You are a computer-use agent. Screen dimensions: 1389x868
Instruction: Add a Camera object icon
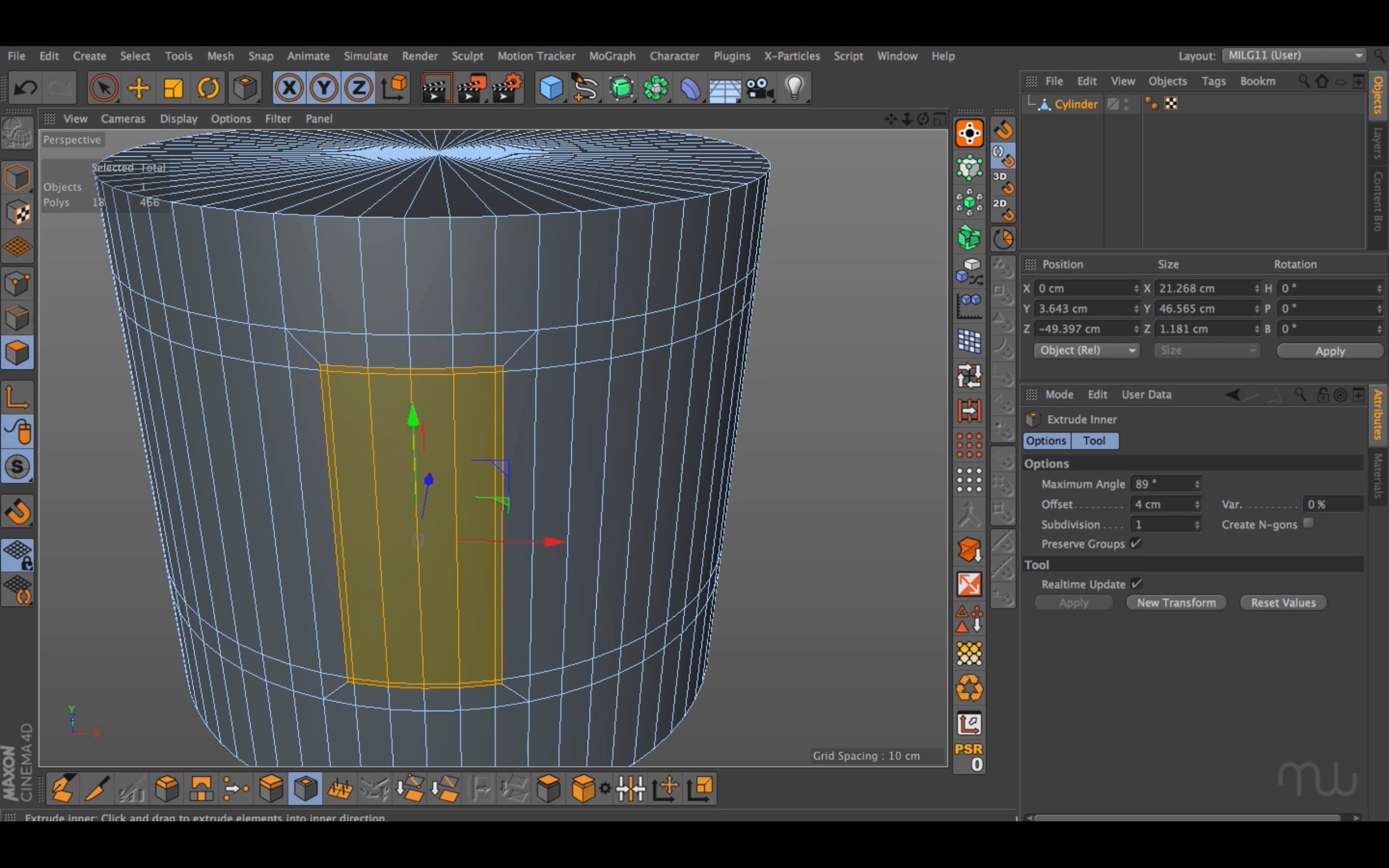click(x=760, y=88)
